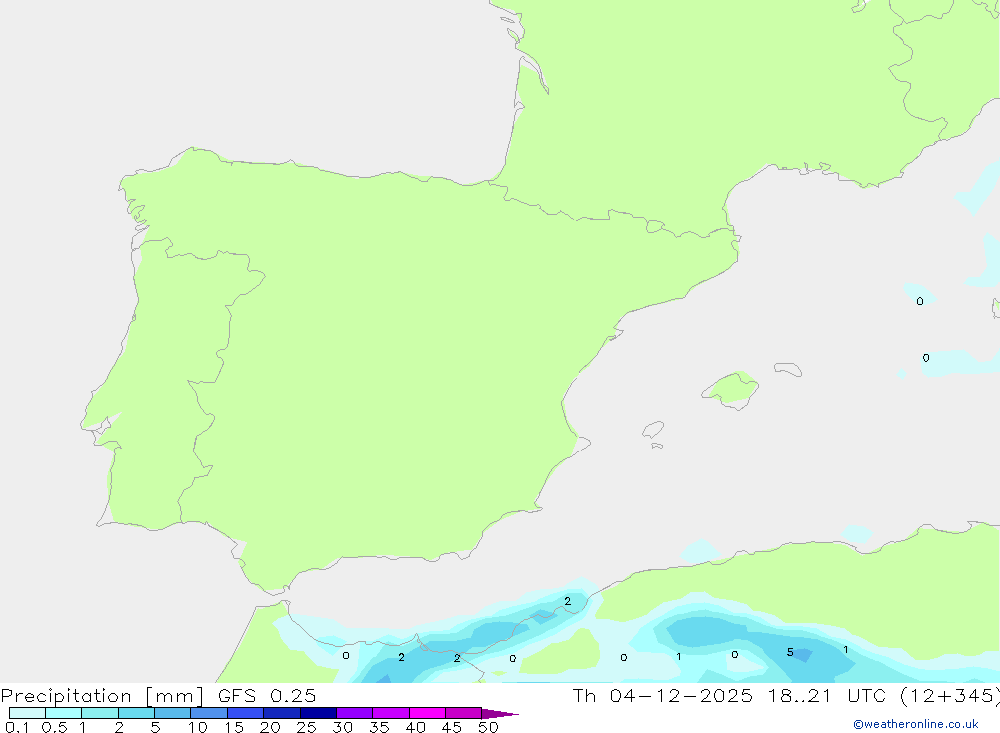Click the 0.1–0.5 mm palest cyan legend swatch
This screenshot has width=1000, height=733.
point(27,713)
